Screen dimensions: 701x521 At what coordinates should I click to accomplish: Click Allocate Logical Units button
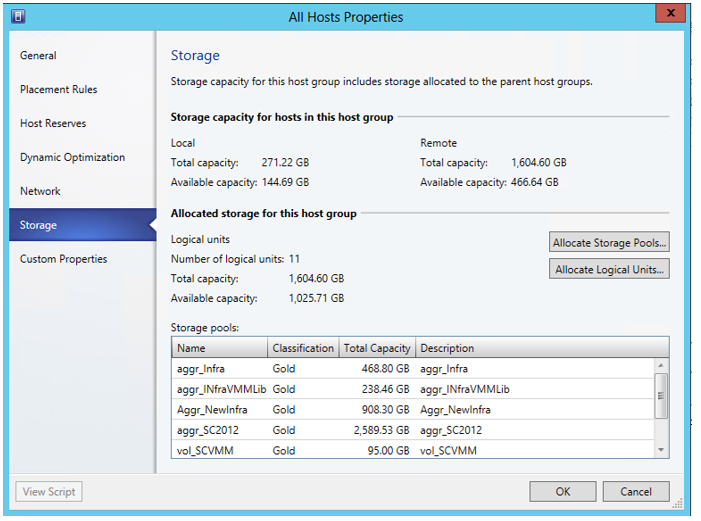(x=610, y=269)
